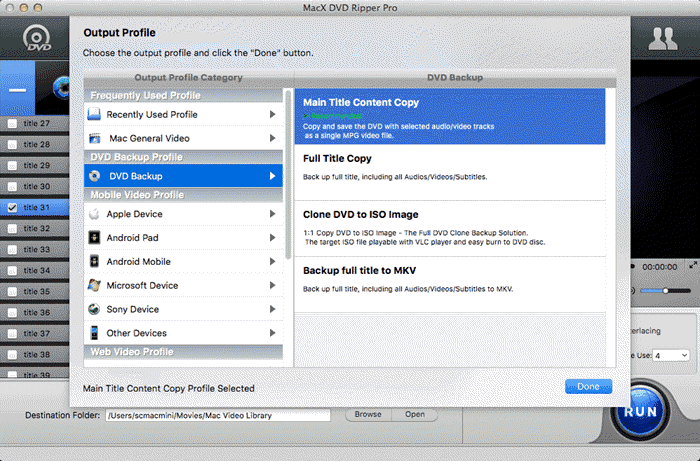The width and height of the screenshot is (700, 461).
Task: Uncheck the title 31 checkbox
Action: (x=12, y=208)
